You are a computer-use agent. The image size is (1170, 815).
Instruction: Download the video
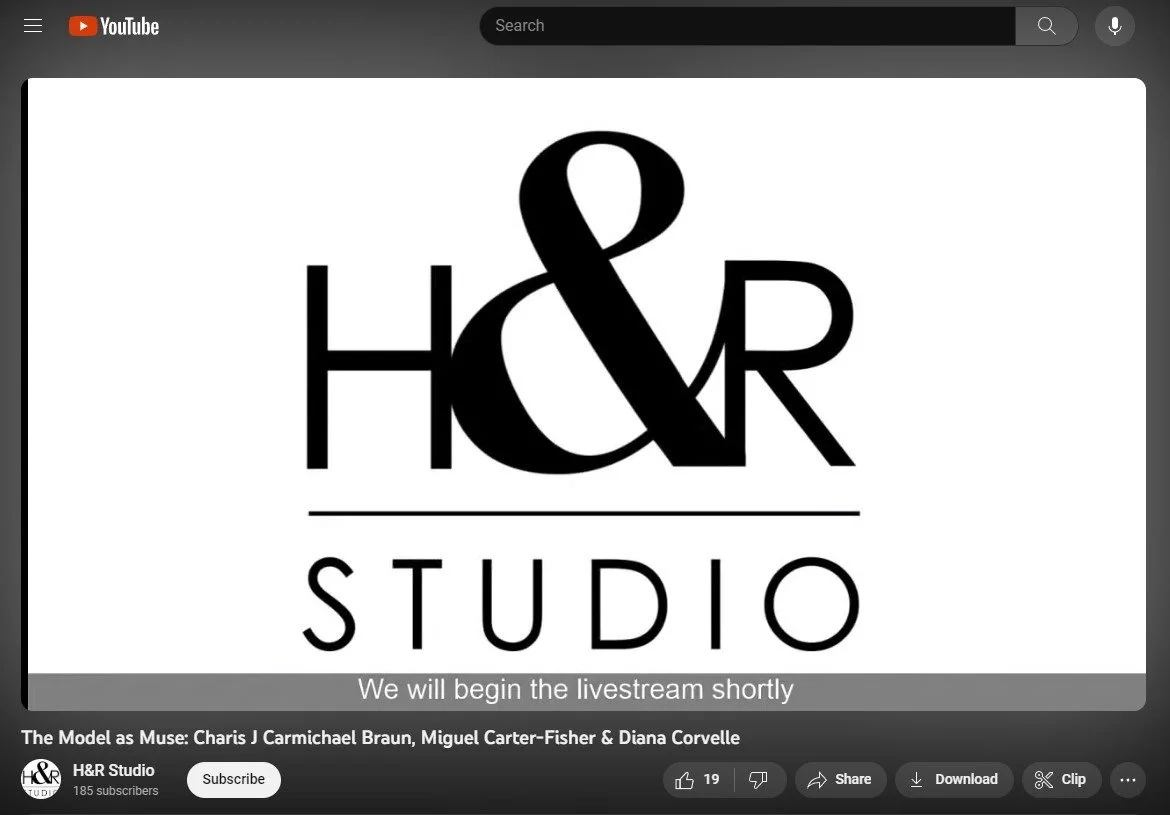pyautogui.click(x=954, y=780)
